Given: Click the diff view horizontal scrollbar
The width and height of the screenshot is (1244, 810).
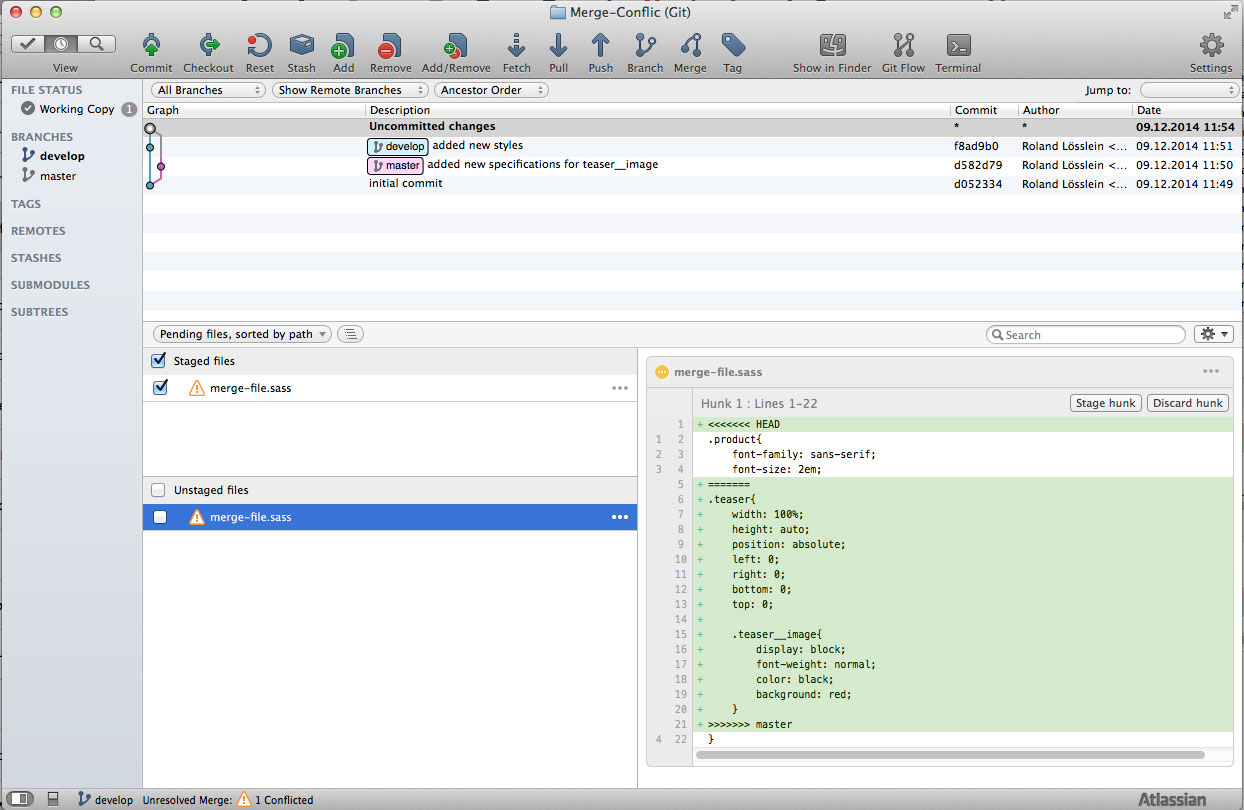Looking at the screenshot, I should tap(950, 755).
